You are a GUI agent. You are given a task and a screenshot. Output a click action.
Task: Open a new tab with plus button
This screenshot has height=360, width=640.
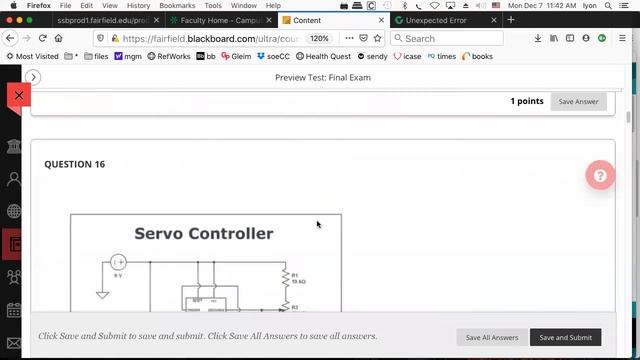click(511, 20)
